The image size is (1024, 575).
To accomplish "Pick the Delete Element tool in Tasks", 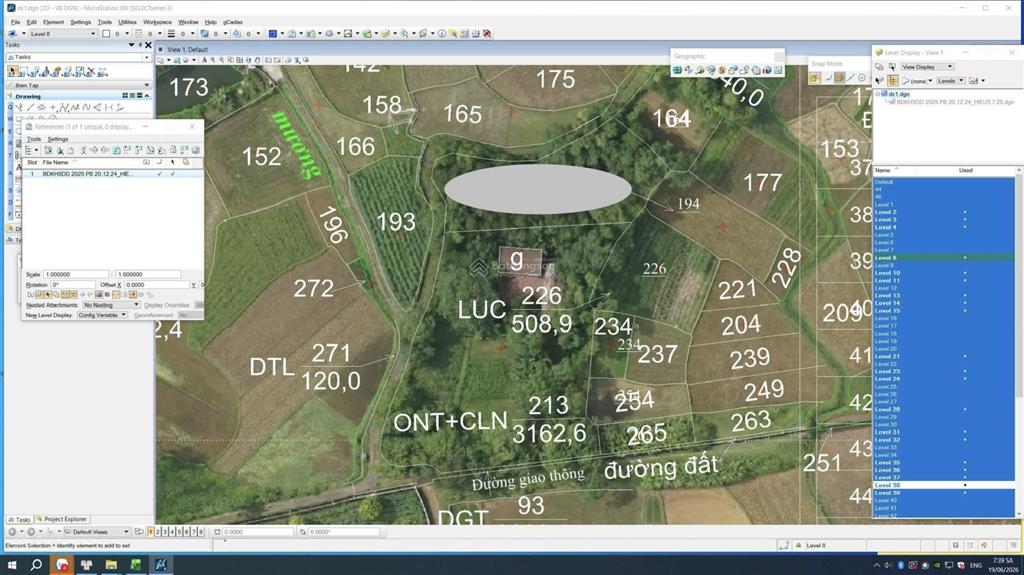I will [91, 71].
